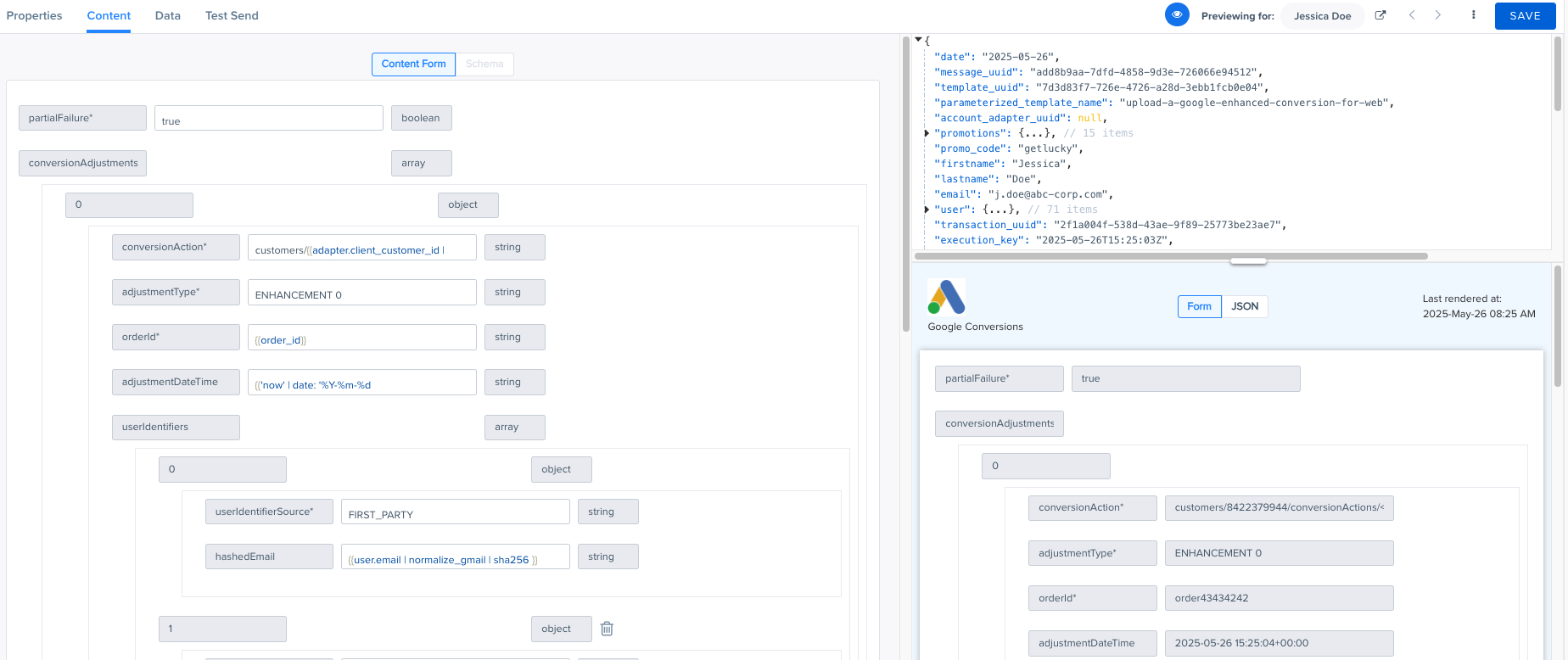Go to previous preview recipient arrow
Screen dimensions: 1568x660
point(1412,15)
